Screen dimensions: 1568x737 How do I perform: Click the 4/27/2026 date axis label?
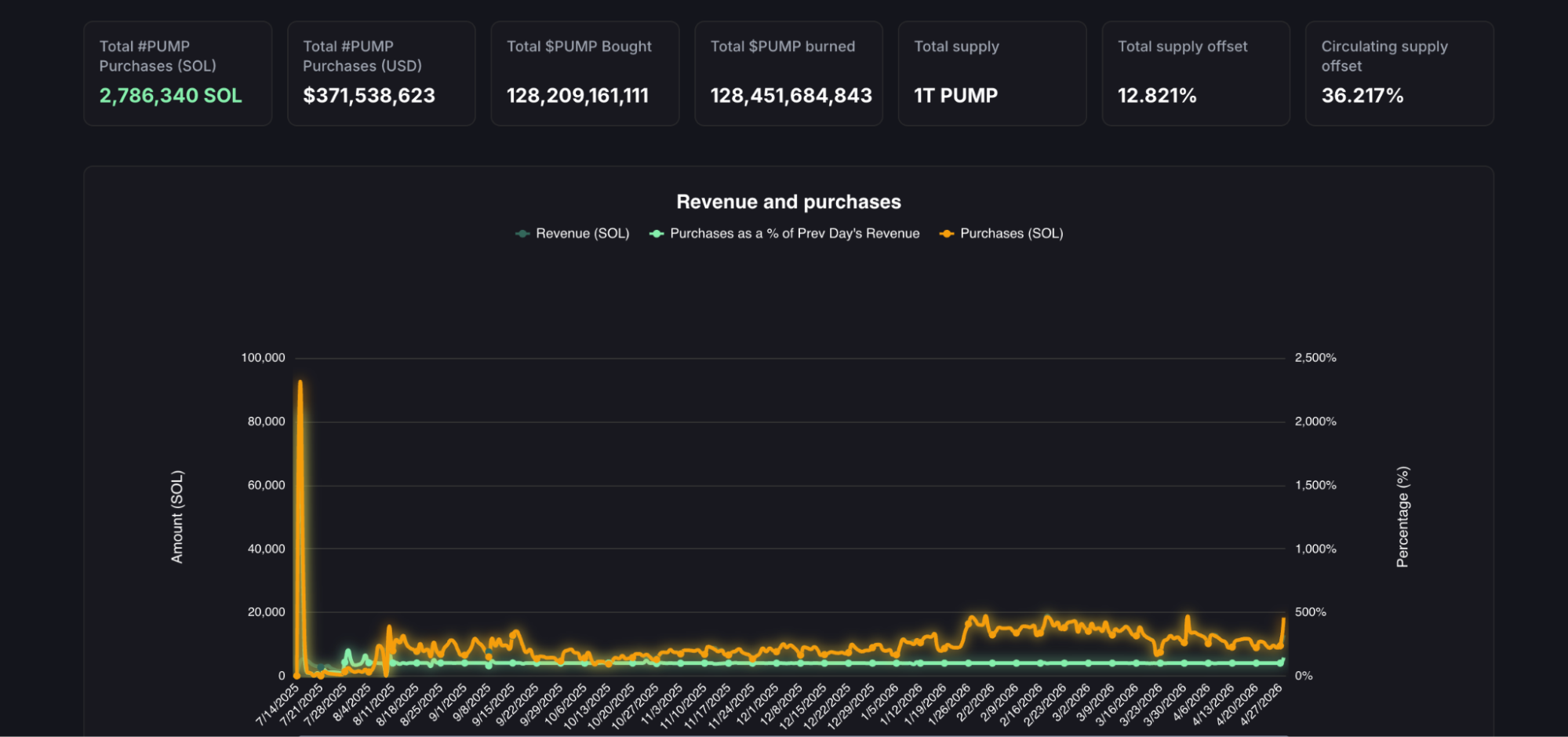click(1262, 704)
